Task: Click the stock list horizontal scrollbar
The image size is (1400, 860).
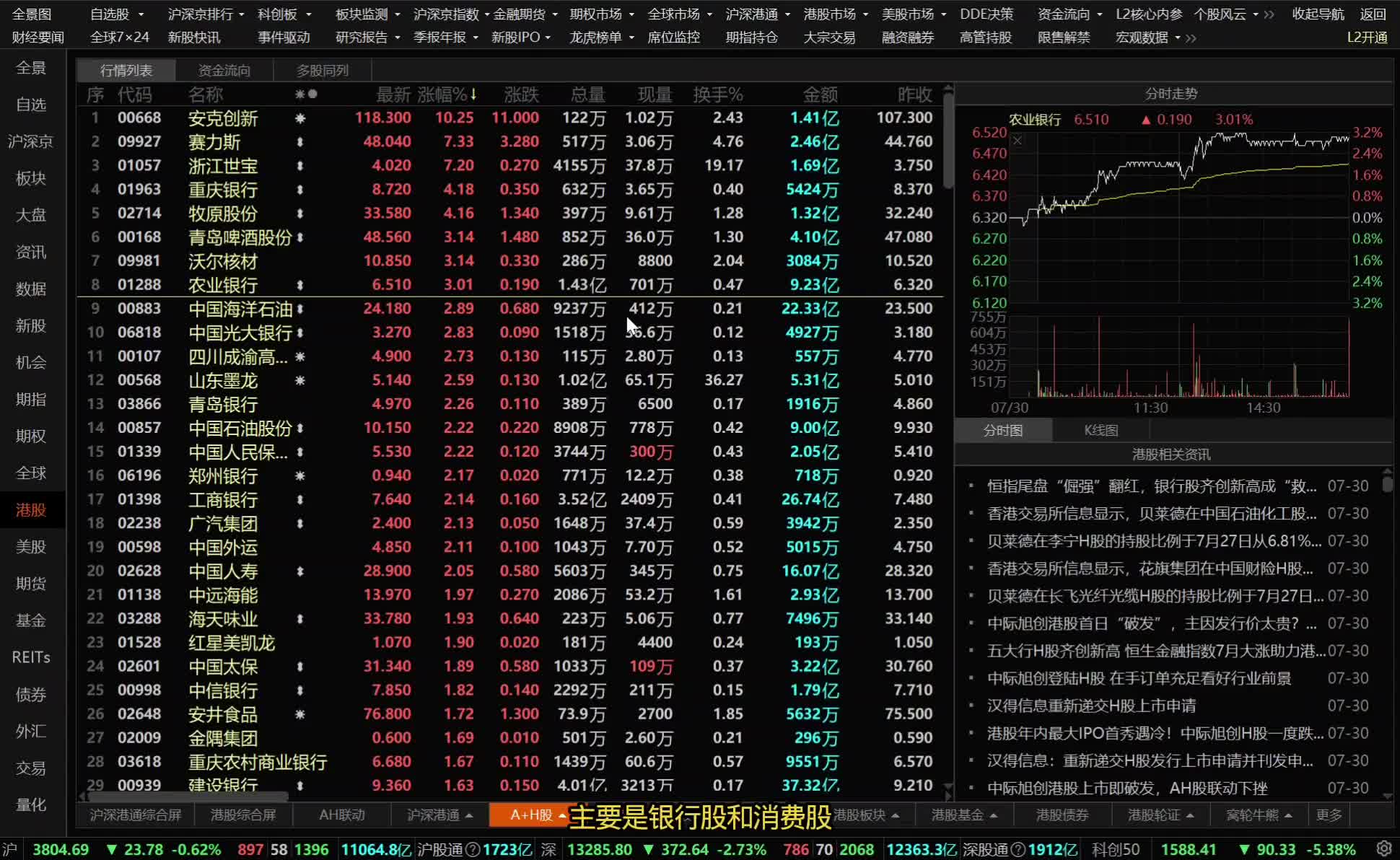Action: [188, 797]
